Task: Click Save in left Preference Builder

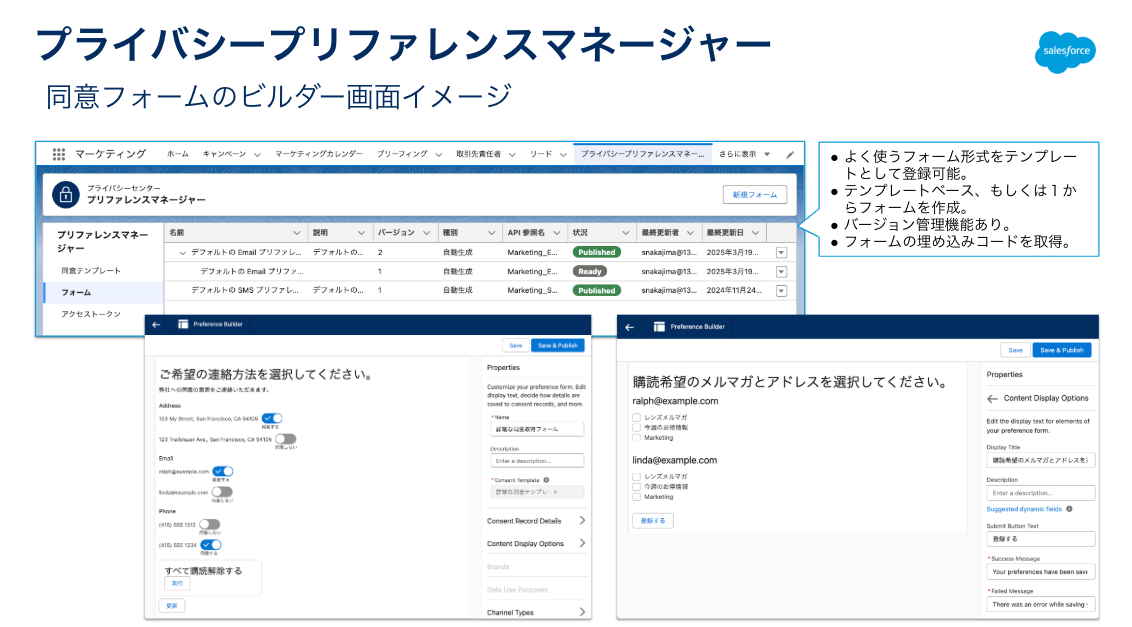Action: point(515,345)
